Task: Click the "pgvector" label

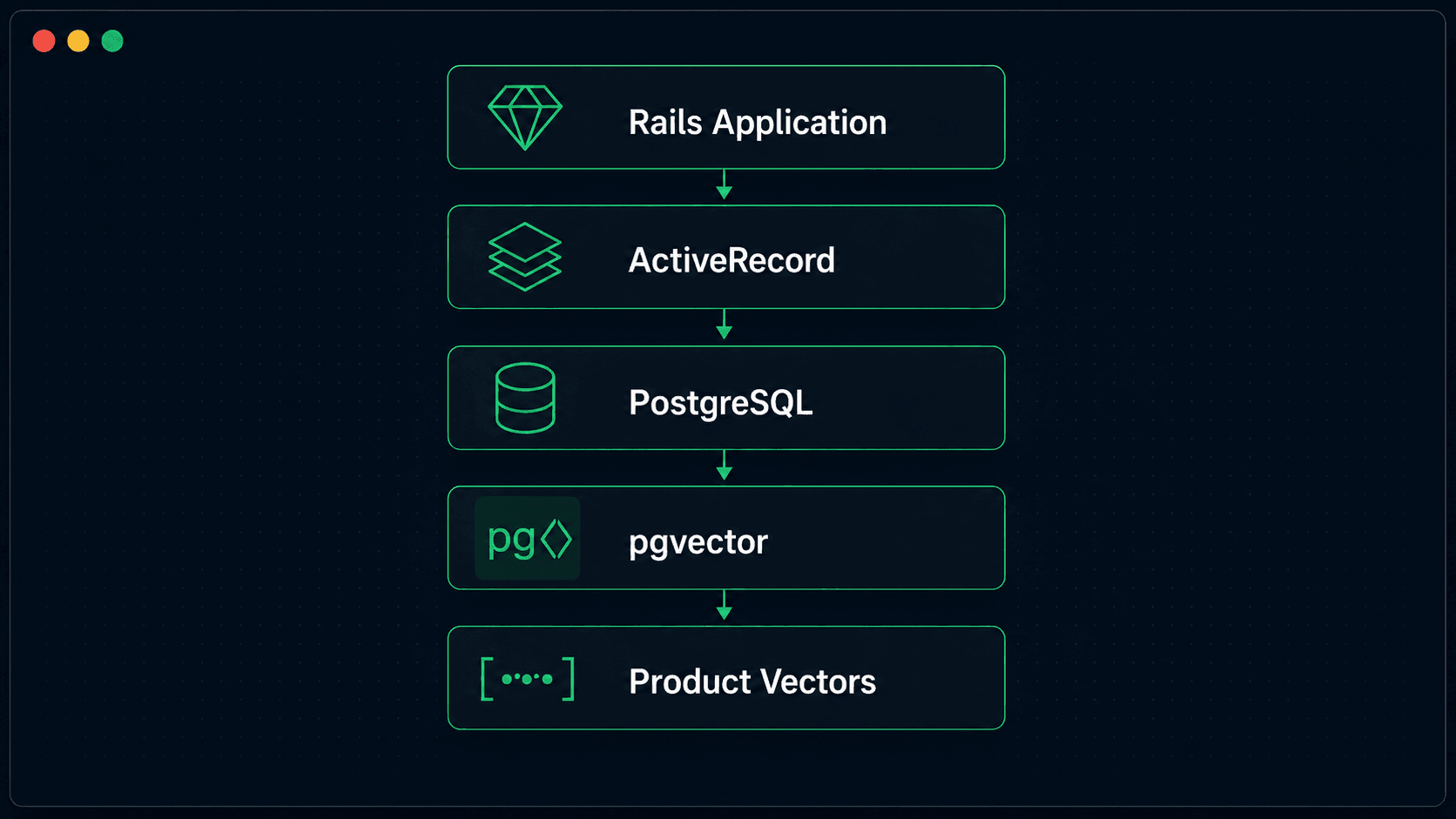Action: point(698,542)
